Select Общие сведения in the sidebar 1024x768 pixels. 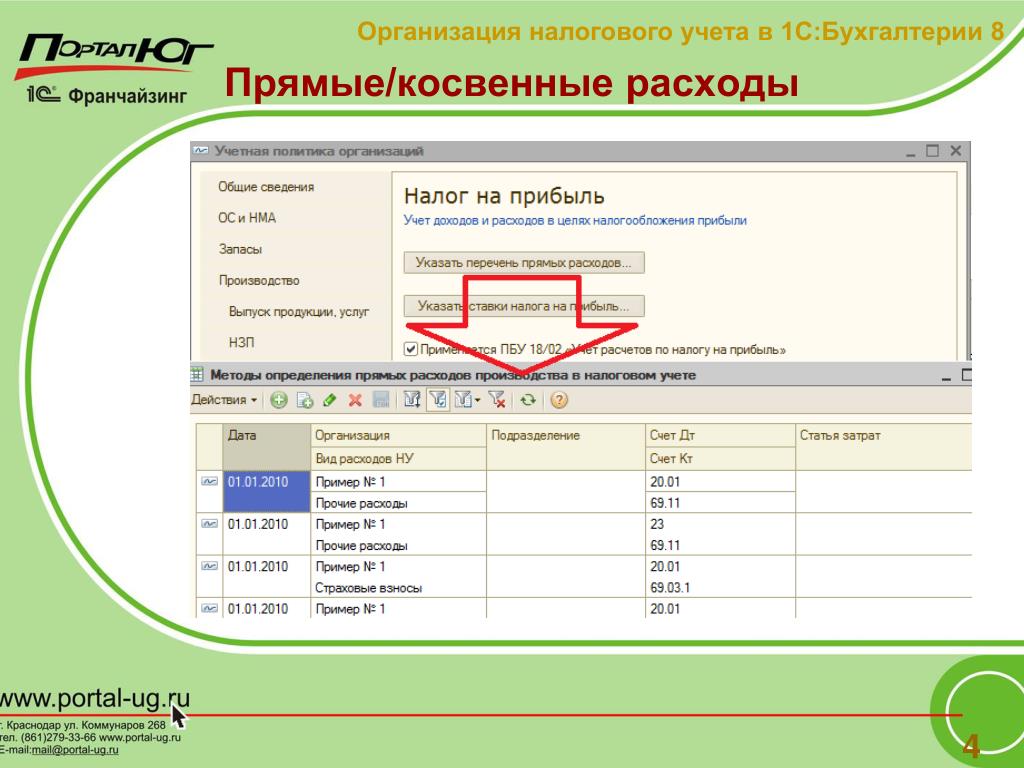coord(266,187)
